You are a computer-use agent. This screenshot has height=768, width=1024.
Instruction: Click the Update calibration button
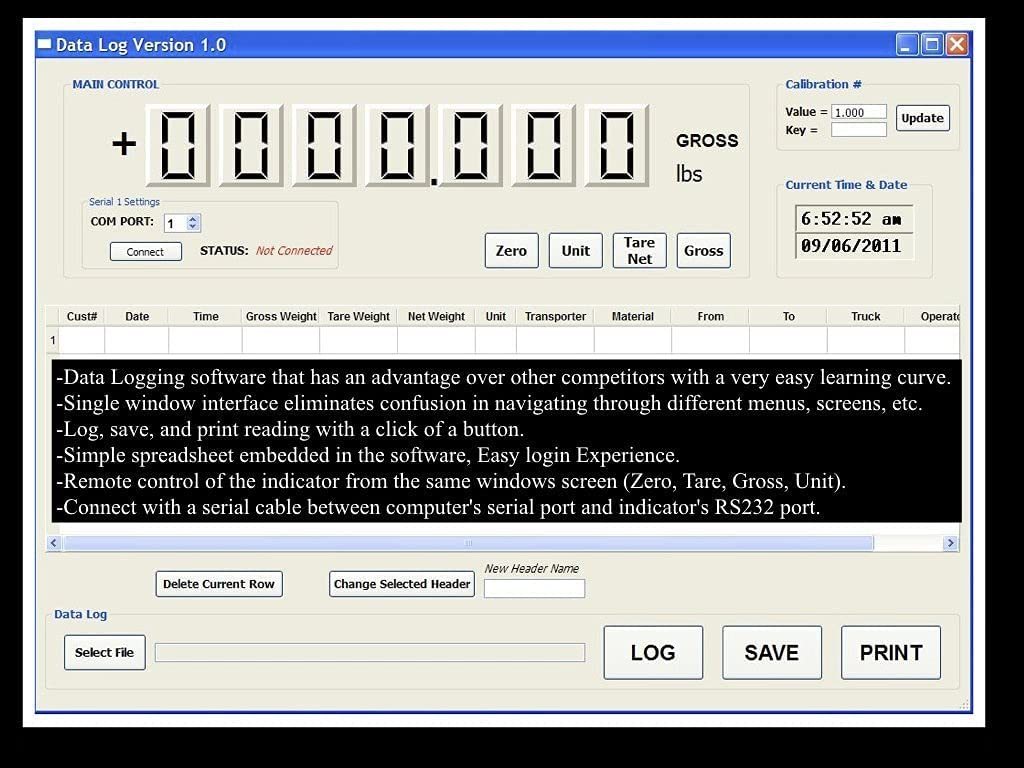click(x=922, y=118)
